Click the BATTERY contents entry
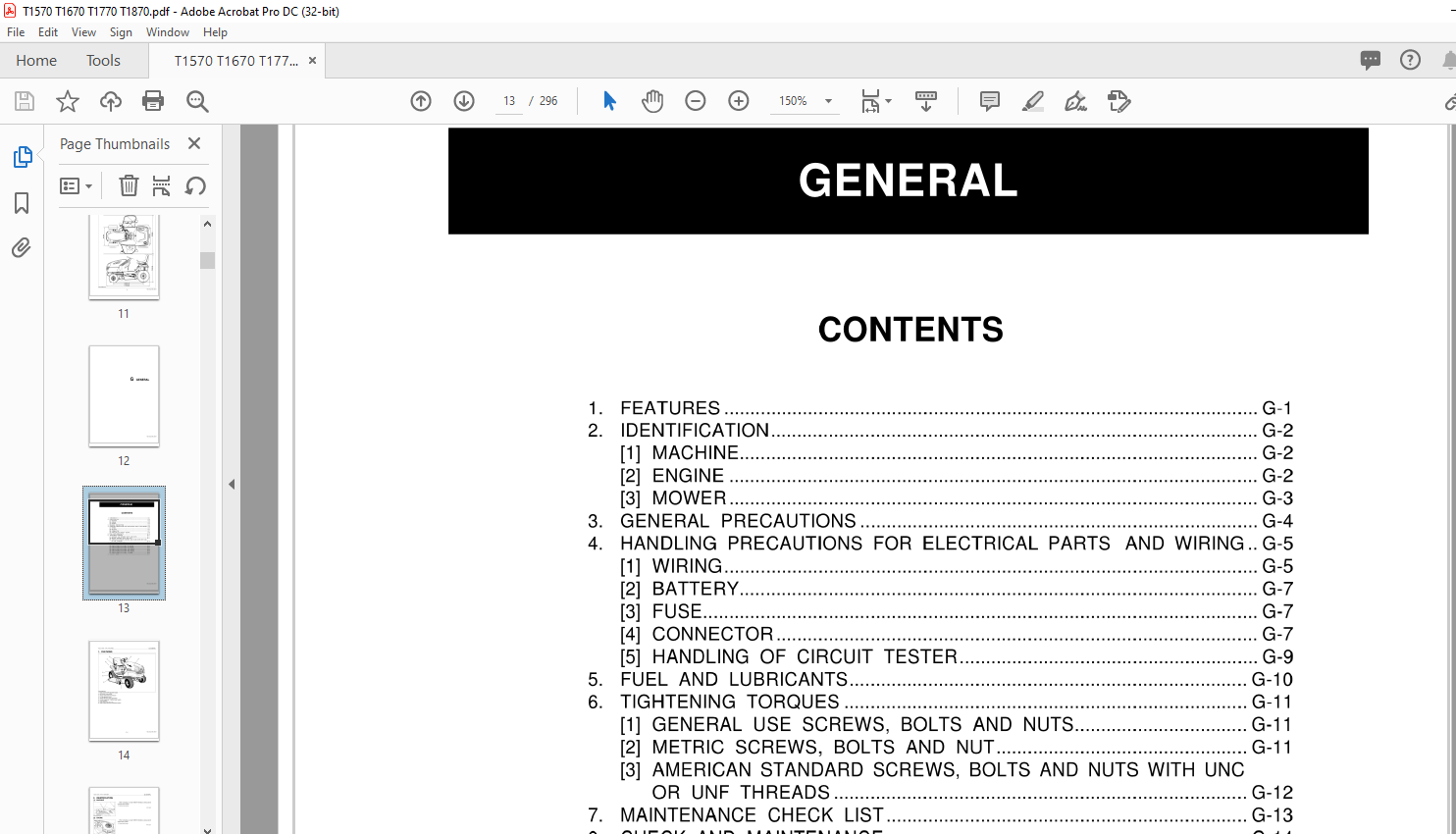The height and width of the screenshot is (834, 1456). (957, 589)
